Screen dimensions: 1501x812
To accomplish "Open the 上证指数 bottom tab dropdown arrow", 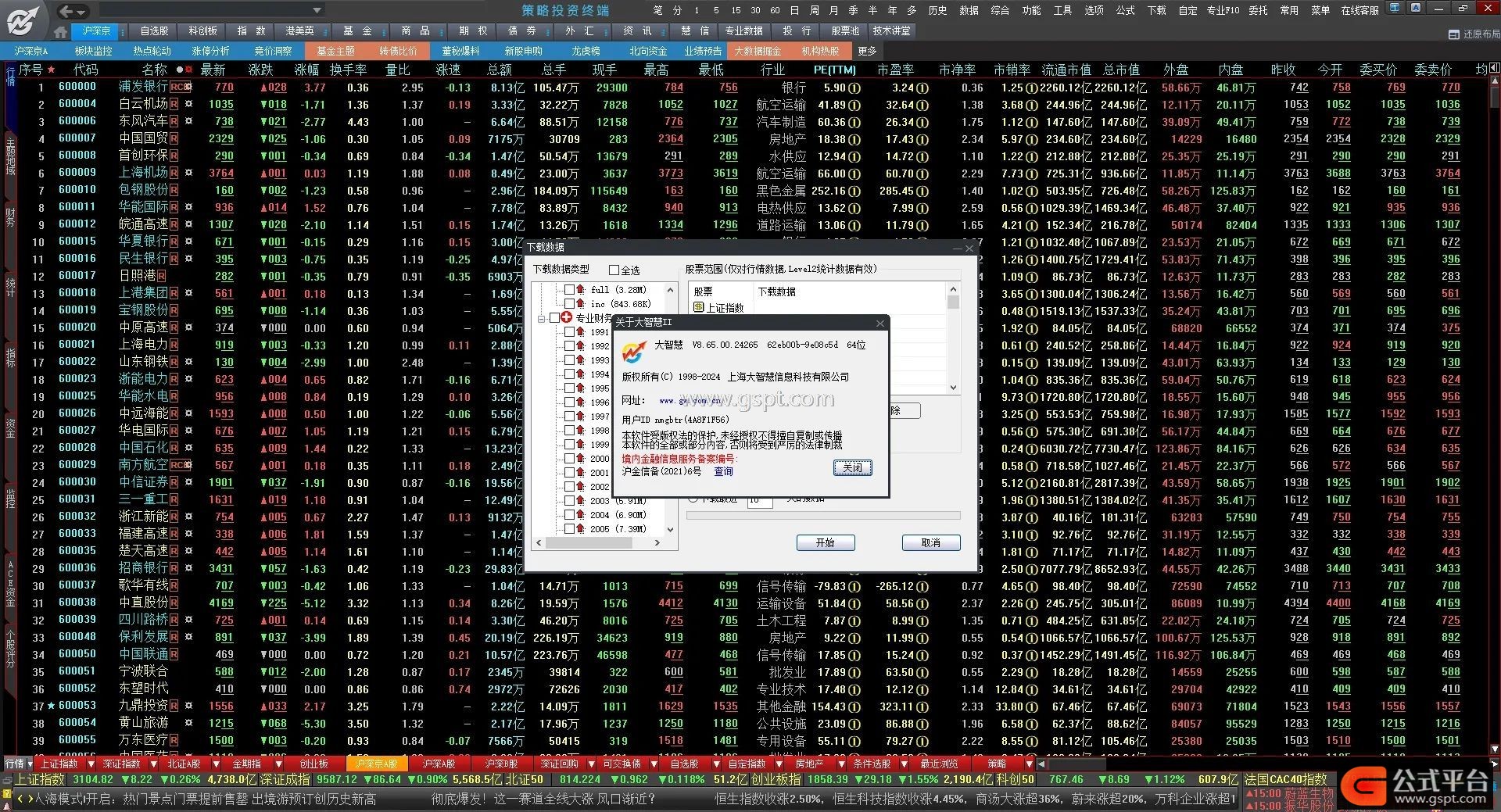I will point(91,764).
